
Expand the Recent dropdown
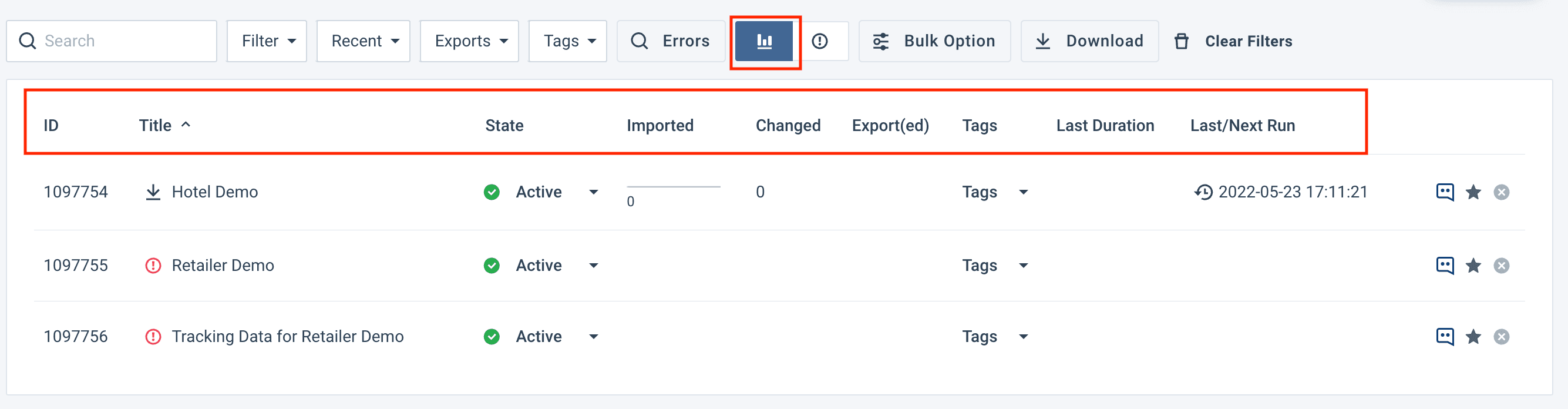click(364, 42)
